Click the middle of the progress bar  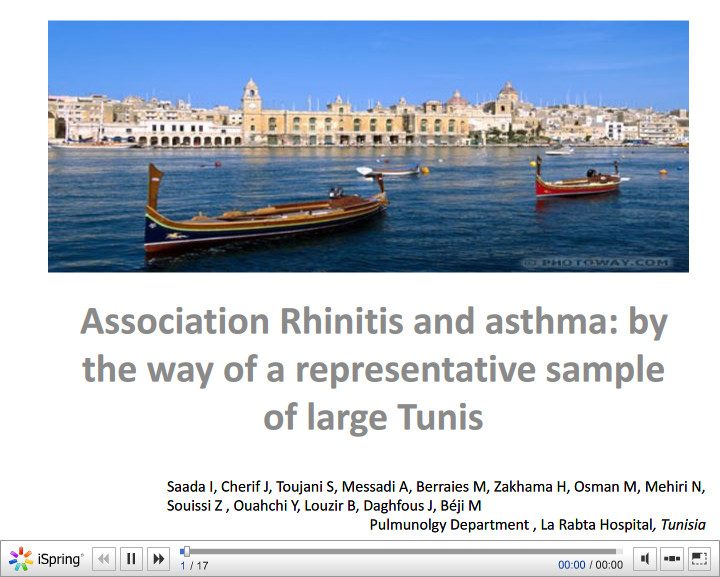pyautogui.click(x=402, y=551)
